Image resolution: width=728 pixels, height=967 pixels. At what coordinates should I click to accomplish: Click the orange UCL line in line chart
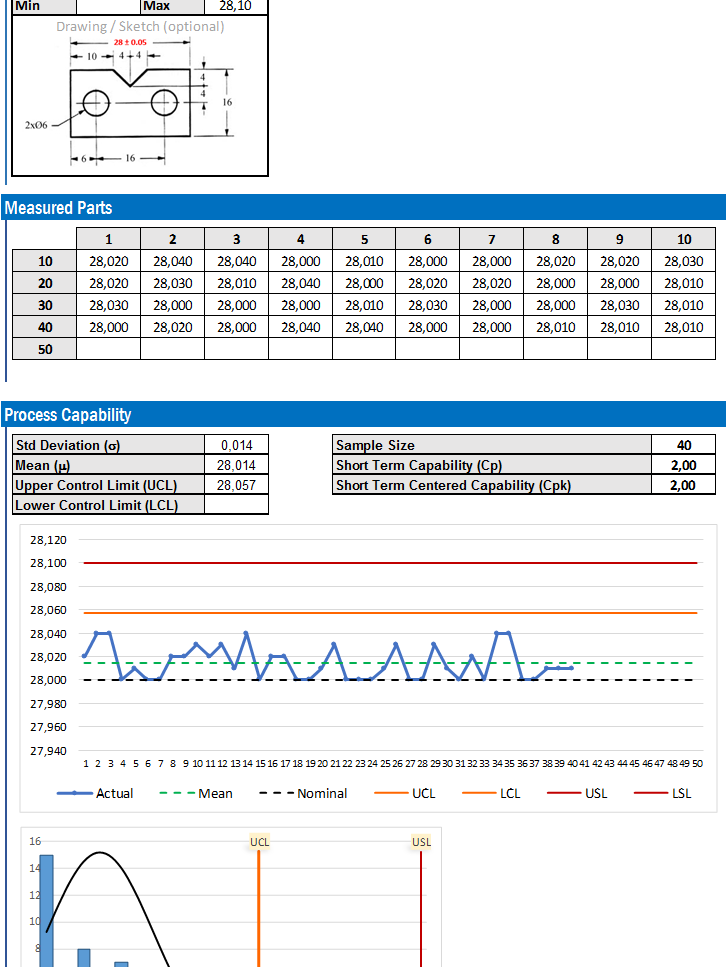point(390,613)
